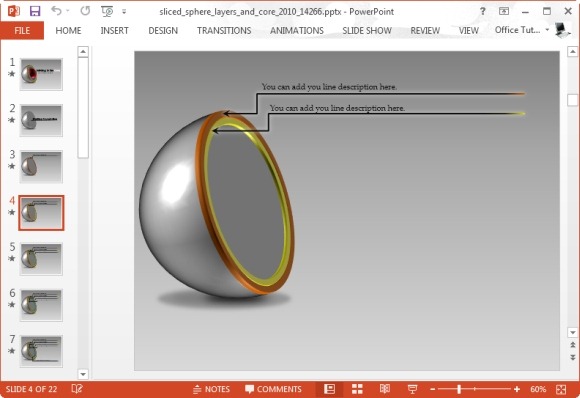The image size is (580, 398).
Task: Open PowerPoint Help question mark
Action: (482, 11)
